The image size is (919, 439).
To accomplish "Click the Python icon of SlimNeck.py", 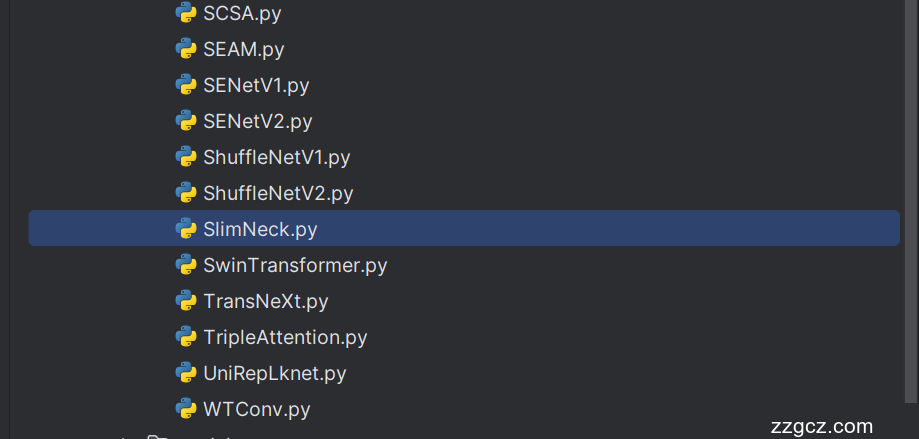I will pos(185,229).
